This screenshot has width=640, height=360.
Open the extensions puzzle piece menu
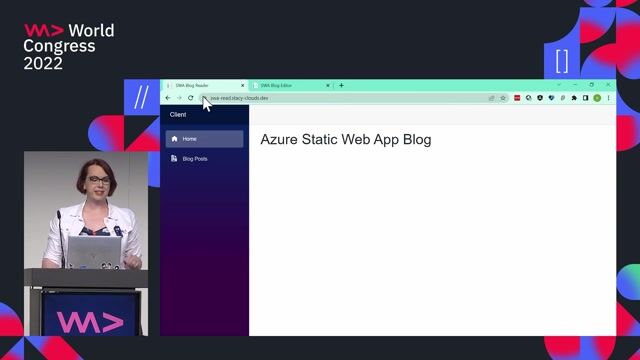(574, 98)
